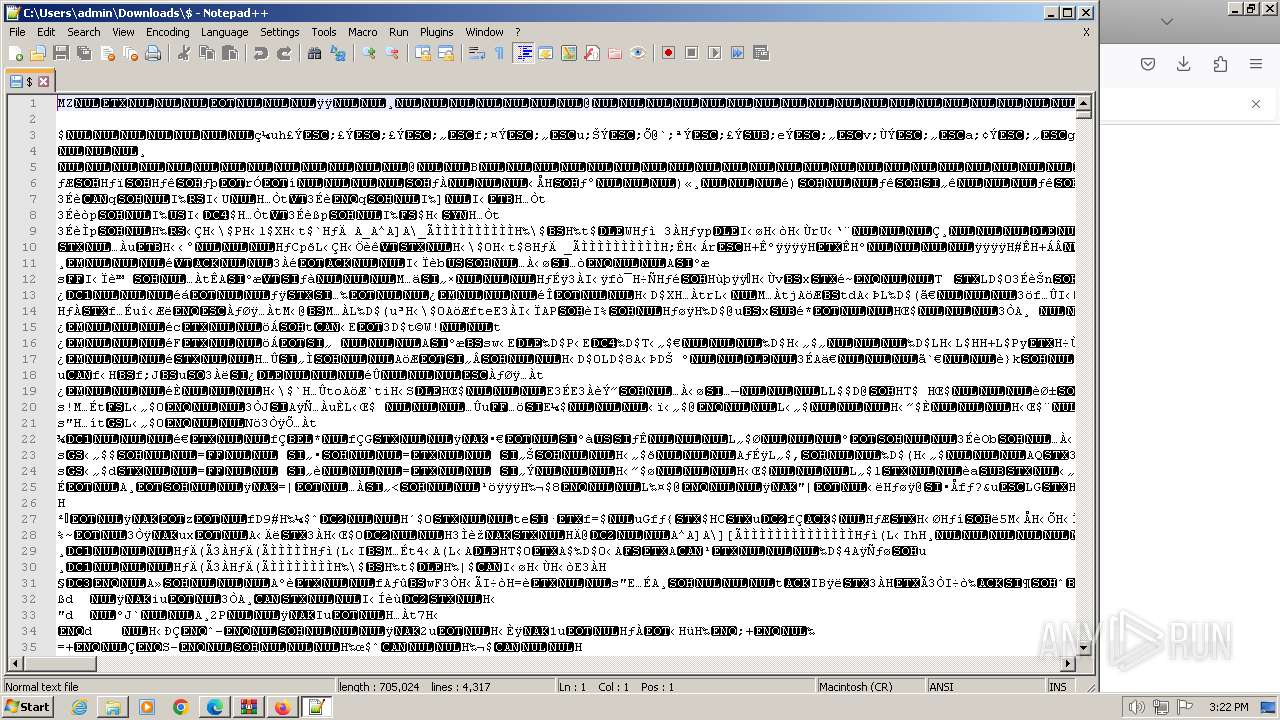Save the current recorded macro

(x=761, y=53)
